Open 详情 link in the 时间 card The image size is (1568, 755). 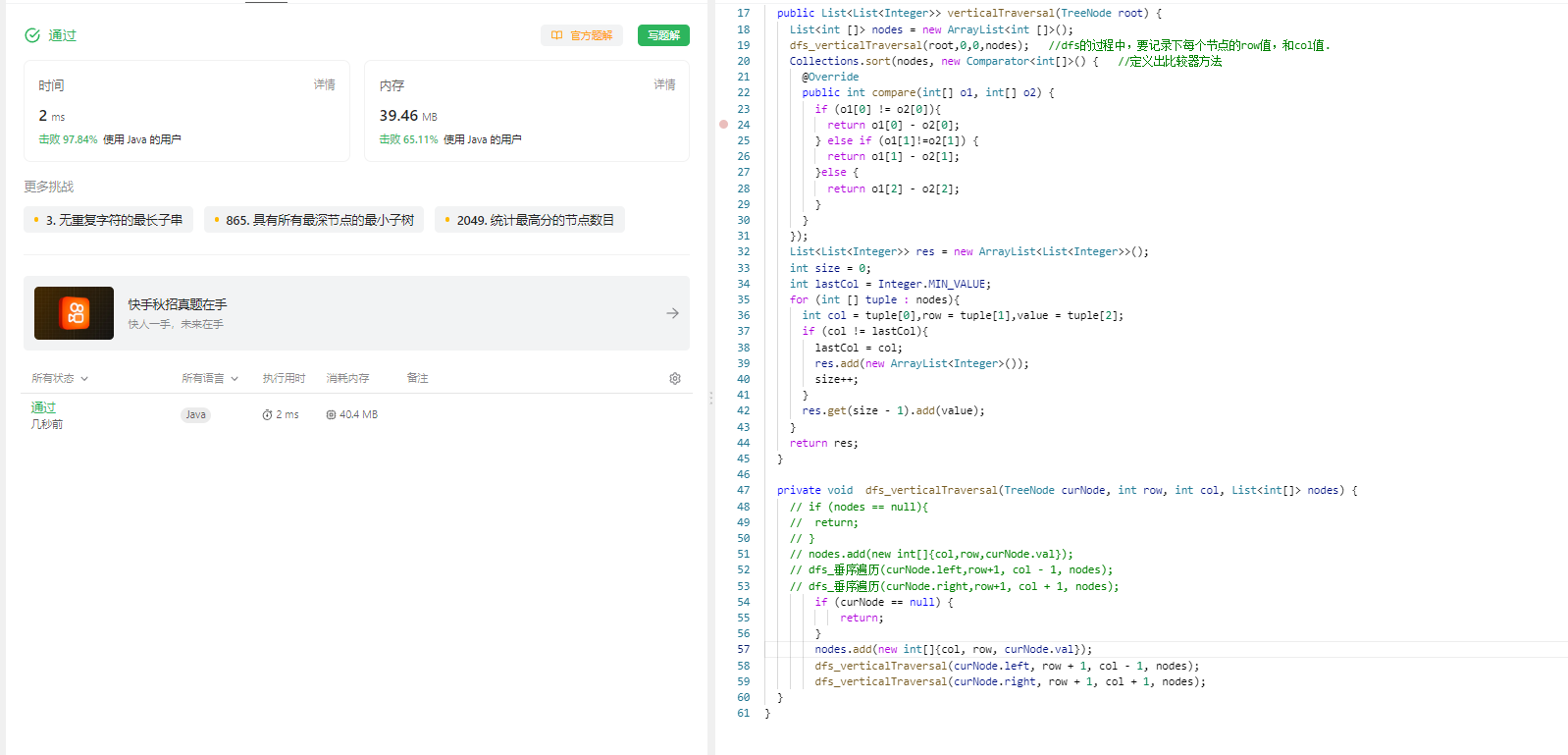[325, 84]
